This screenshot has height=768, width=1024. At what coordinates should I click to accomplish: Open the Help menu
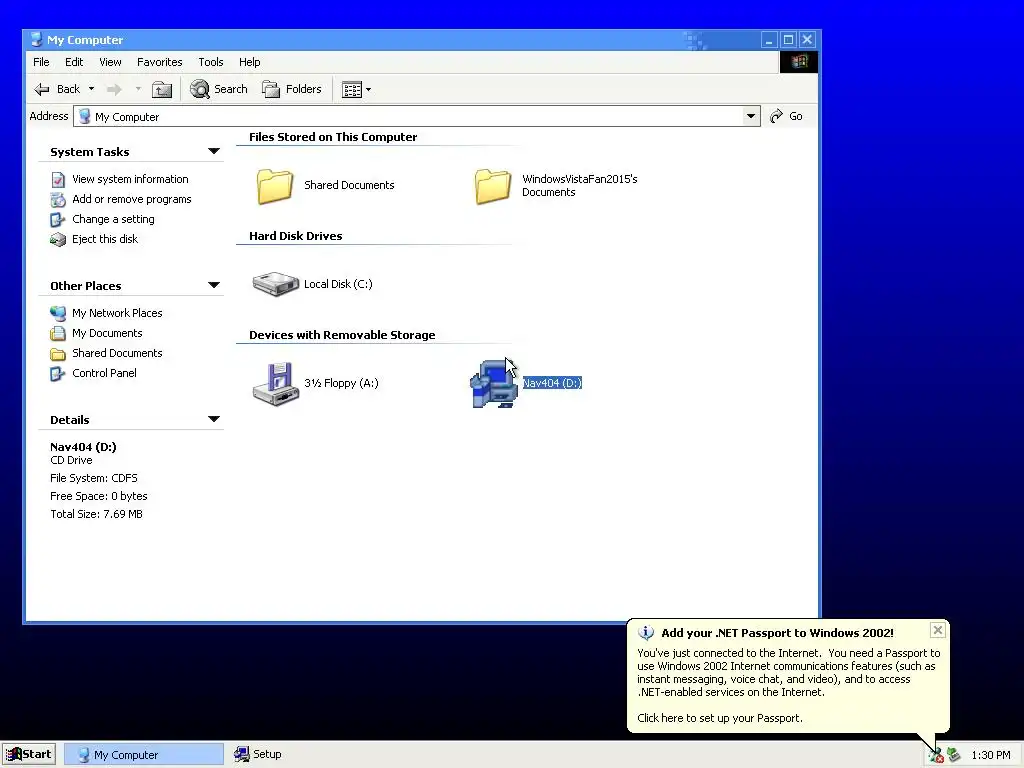point(249,62)
